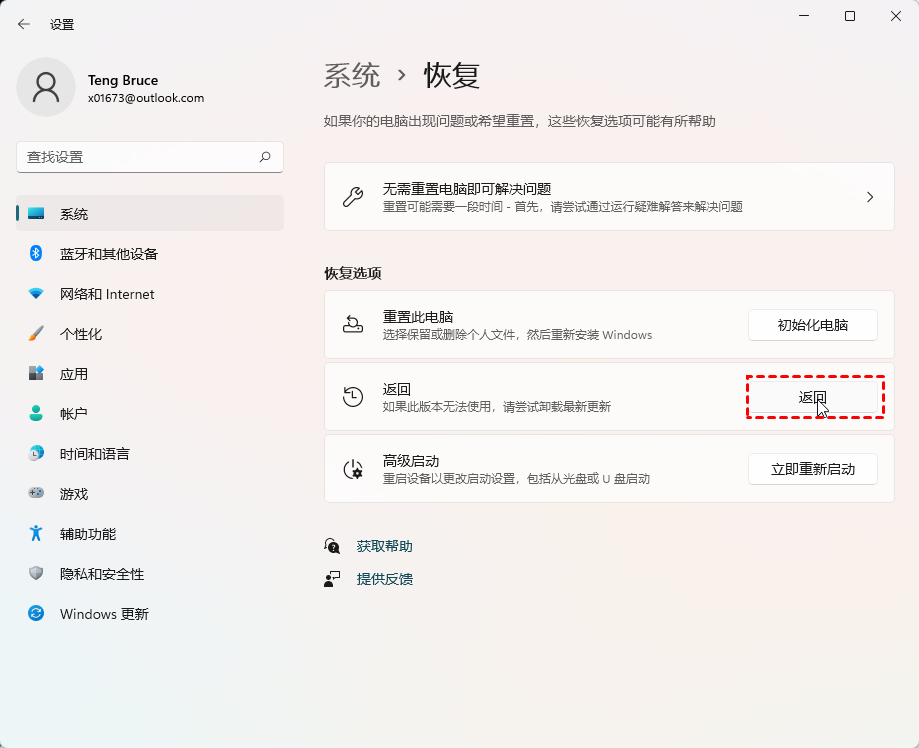
Task: Click the search magnifier icon
Action: pyautogui.click(x=265, y=157)
